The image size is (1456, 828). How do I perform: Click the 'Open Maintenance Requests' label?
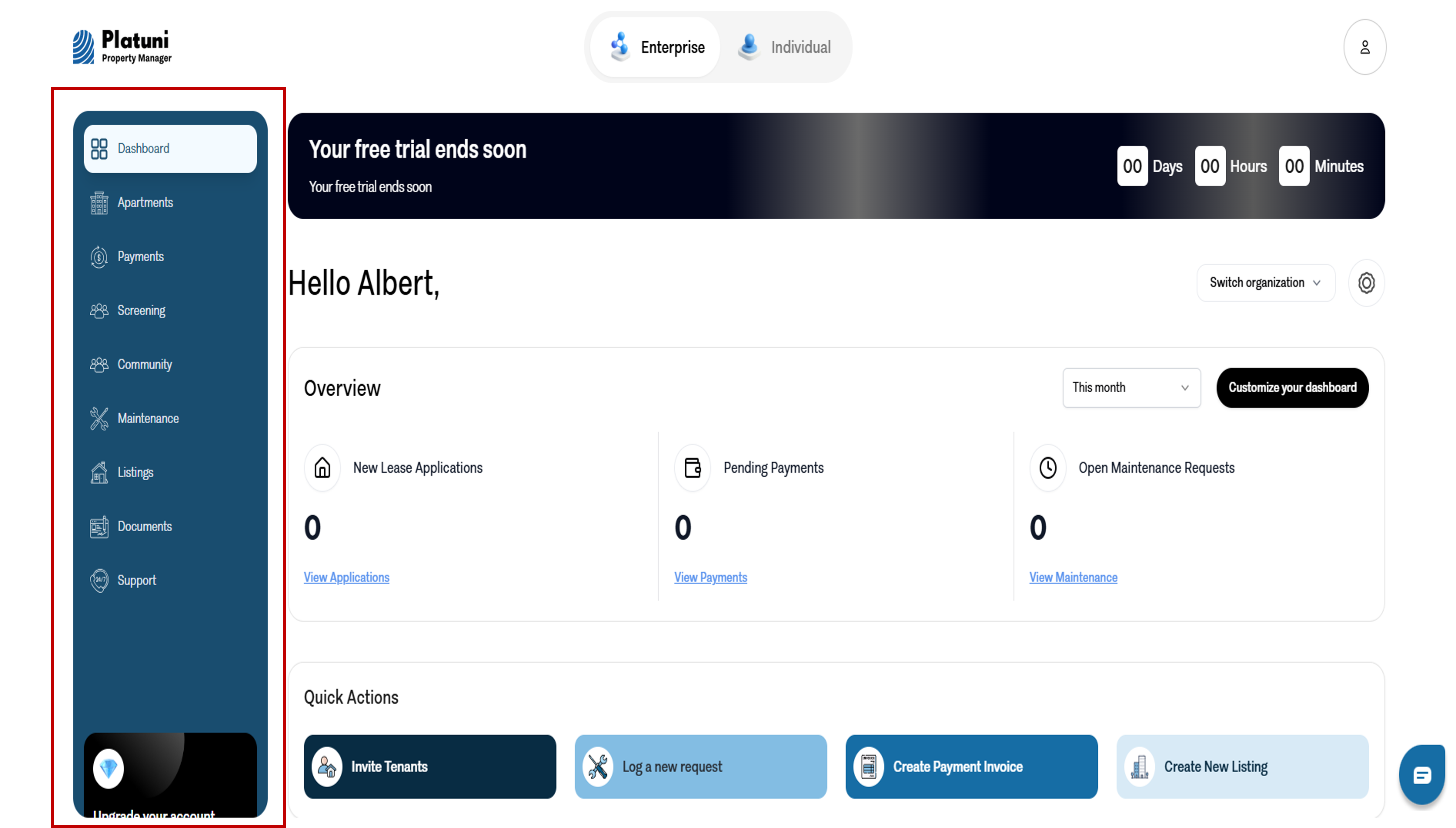tap(1156, 467)
